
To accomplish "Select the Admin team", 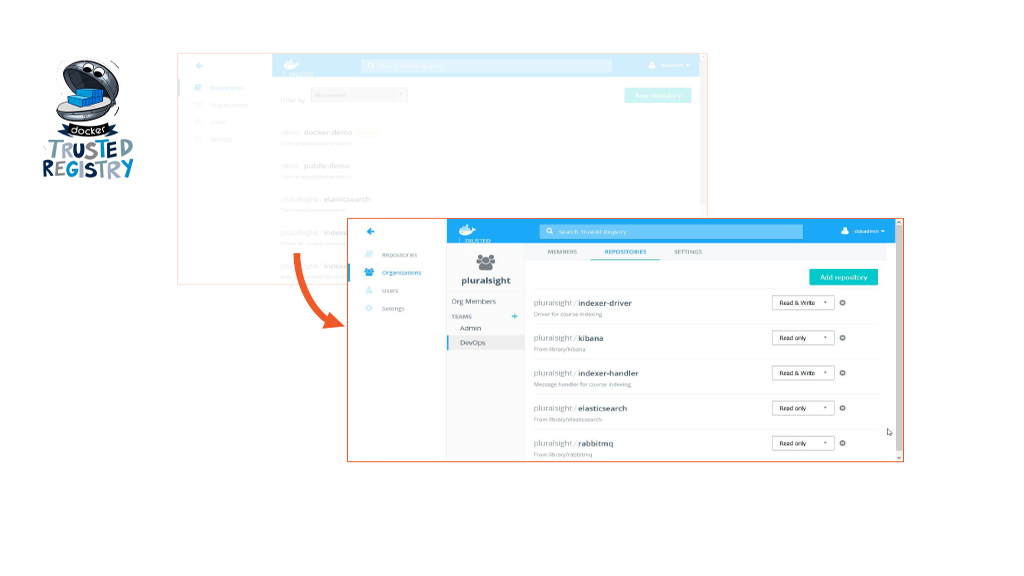I will pos(470,328).
